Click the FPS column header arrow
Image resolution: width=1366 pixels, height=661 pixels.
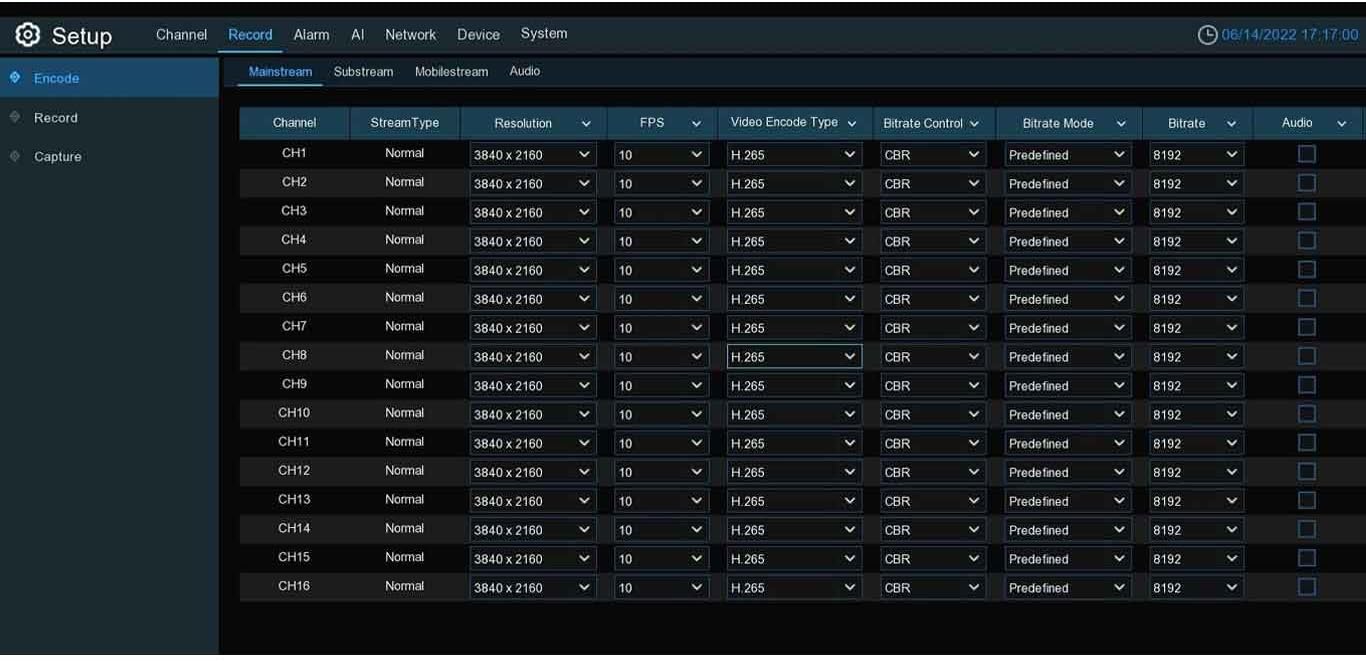click(696, 123)
